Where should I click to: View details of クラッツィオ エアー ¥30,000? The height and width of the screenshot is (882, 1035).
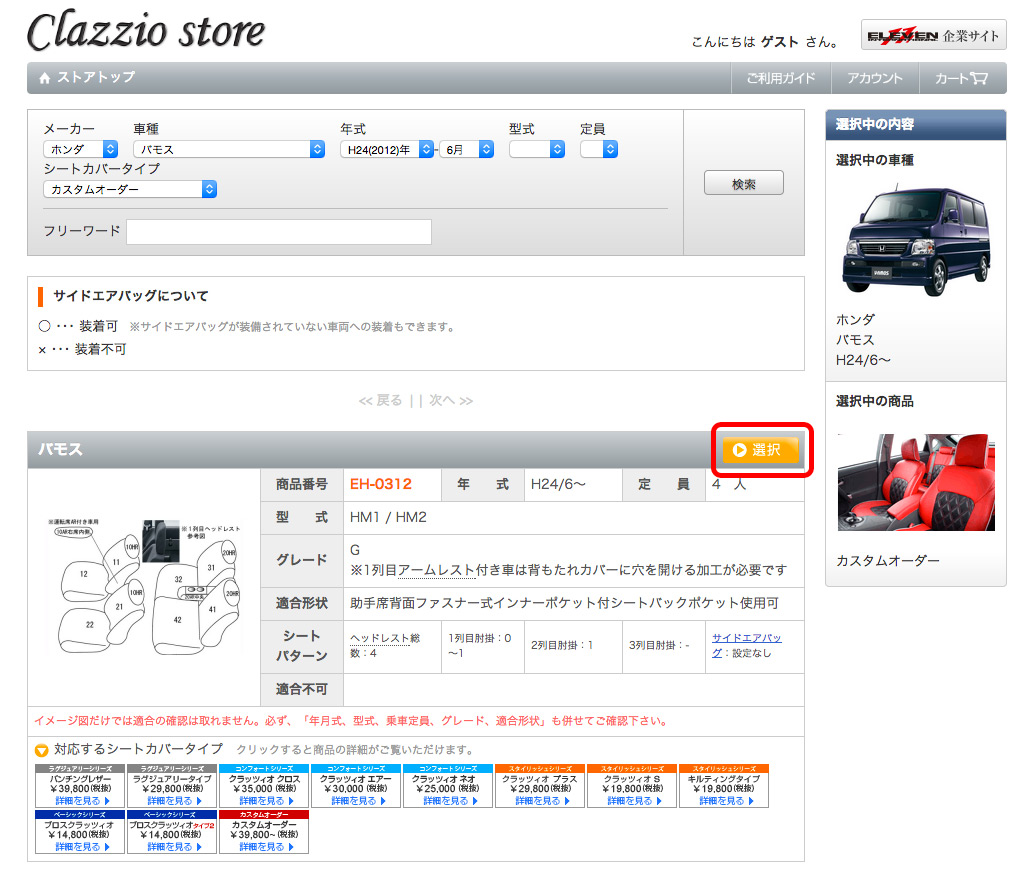[356, 786]
